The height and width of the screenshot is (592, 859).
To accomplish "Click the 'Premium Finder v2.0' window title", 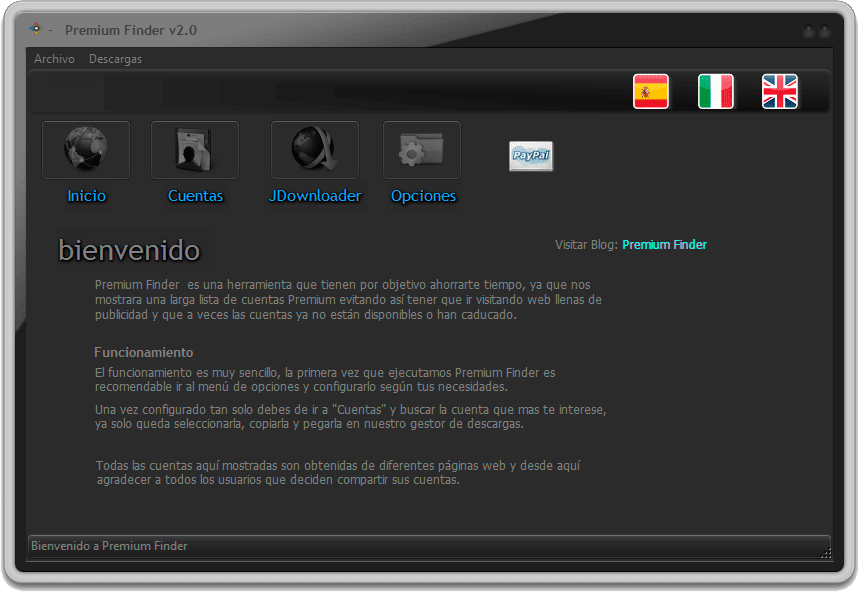I will [131, 30].
